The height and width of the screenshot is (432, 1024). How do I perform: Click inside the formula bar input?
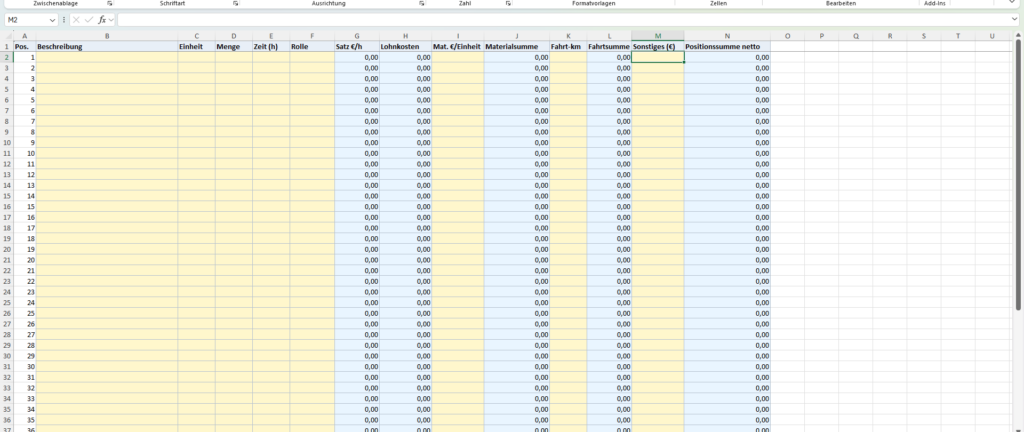pos(550,20)
